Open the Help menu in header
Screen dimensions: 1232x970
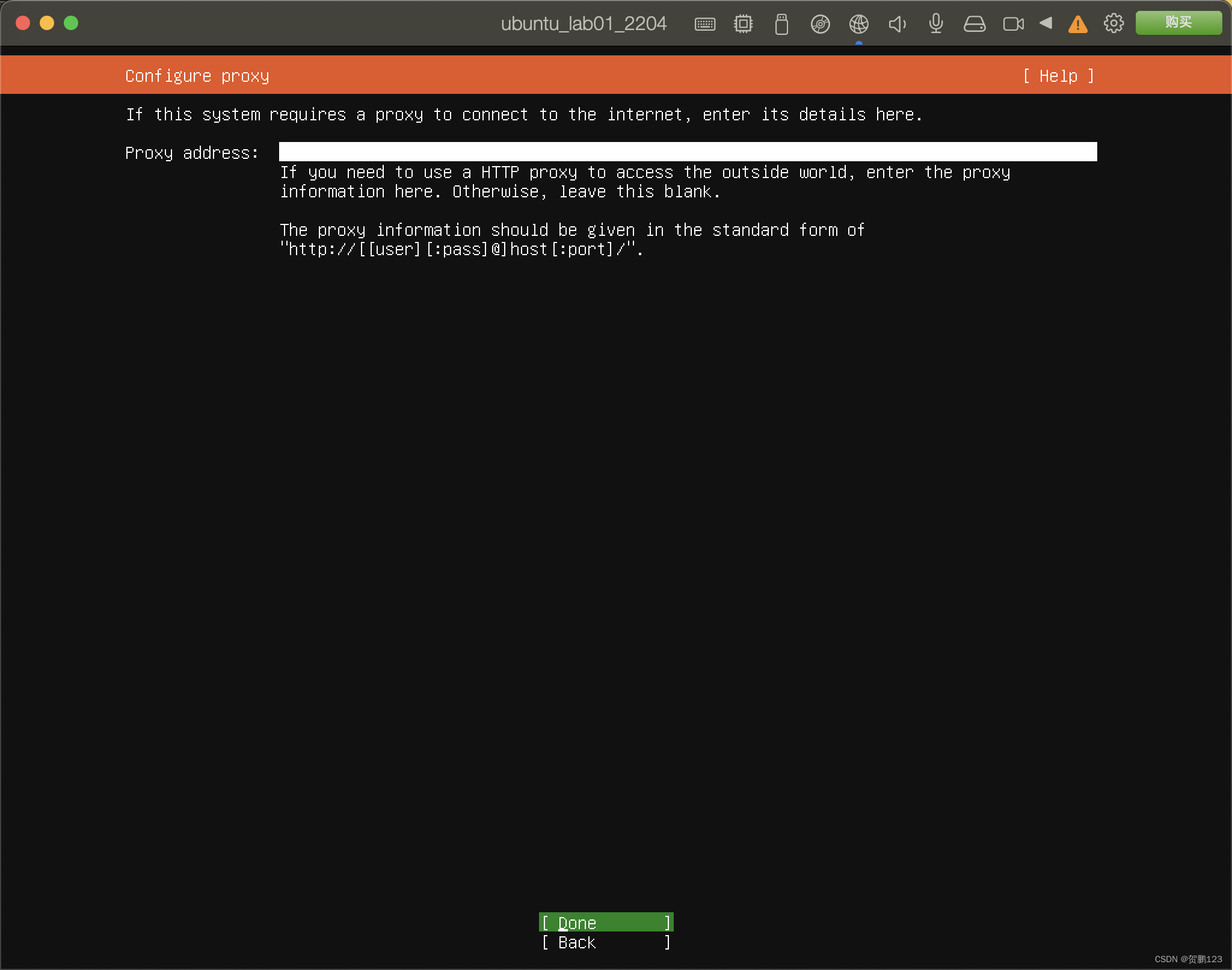click(1058, 76)
